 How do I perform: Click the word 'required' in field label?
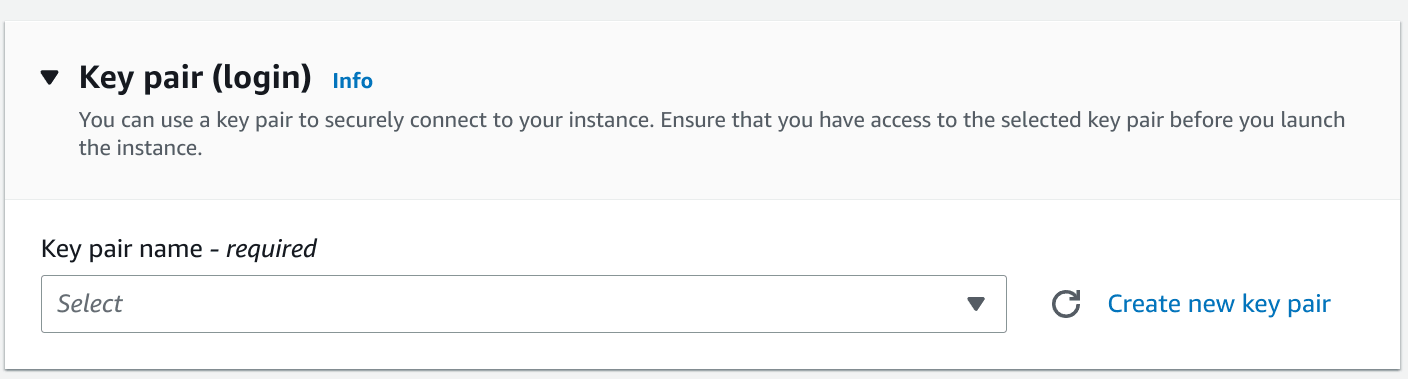click(271, 249)
